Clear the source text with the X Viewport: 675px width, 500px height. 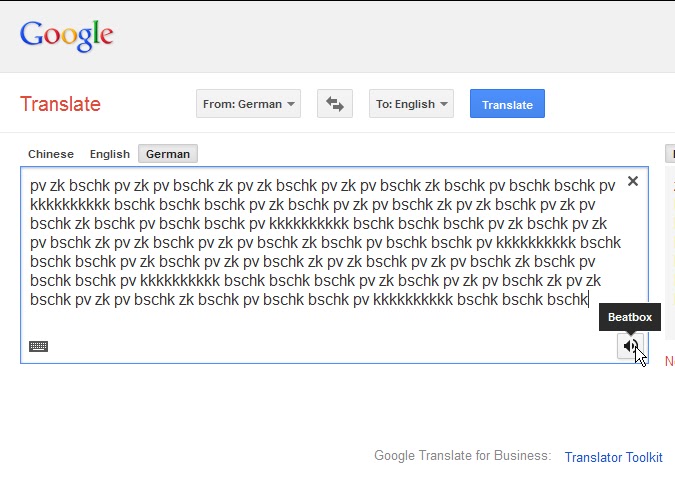pos(632,181)
